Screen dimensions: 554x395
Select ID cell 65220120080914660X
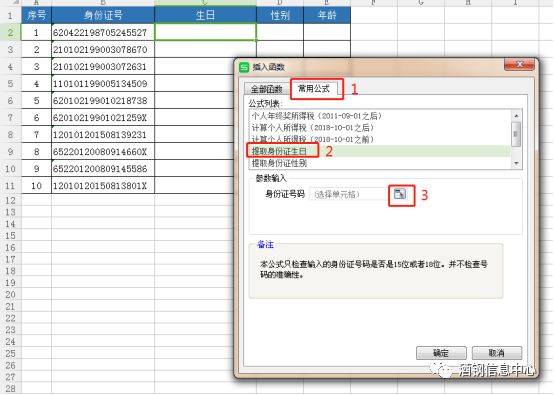pyautogui.click(x=103, y=151)
